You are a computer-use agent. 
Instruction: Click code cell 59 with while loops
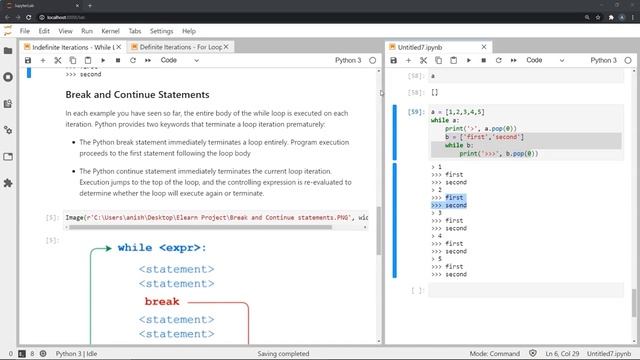click(x=526, y=132)
